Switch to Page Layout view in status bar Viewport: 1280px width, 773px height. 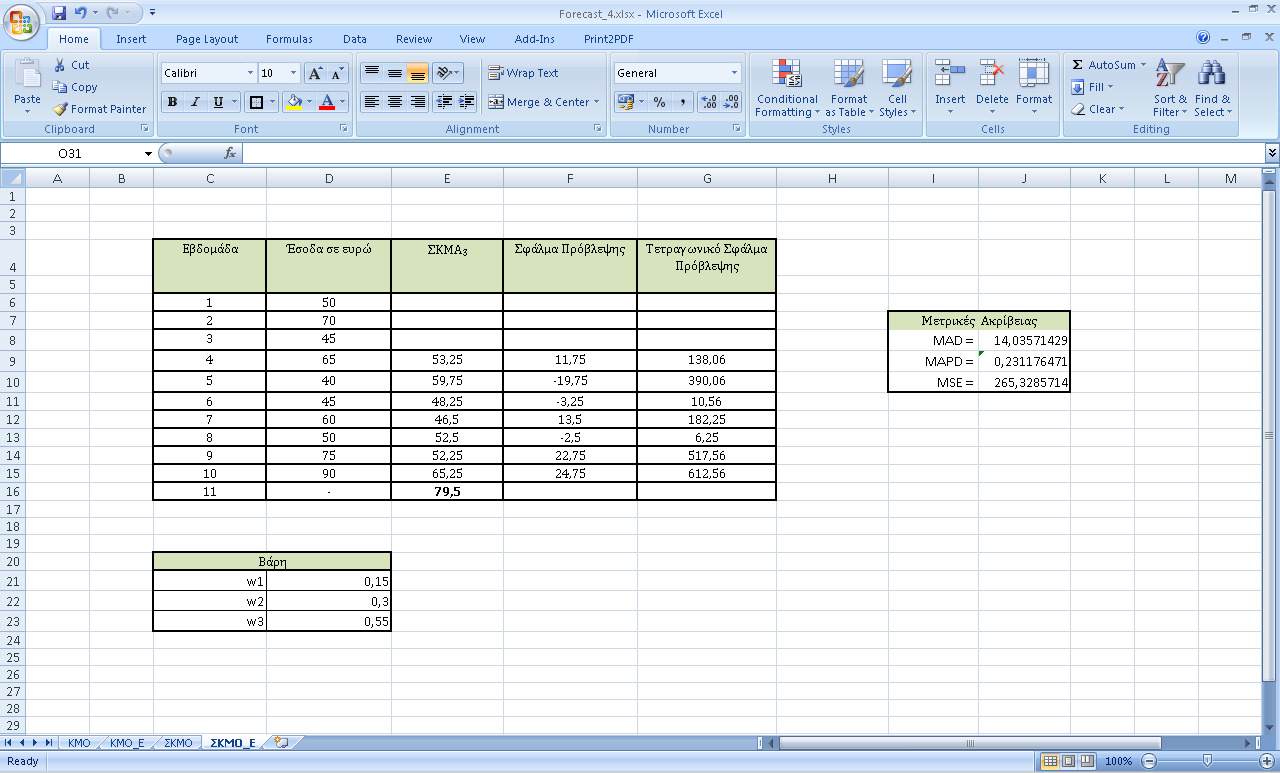pos(1068,761)
